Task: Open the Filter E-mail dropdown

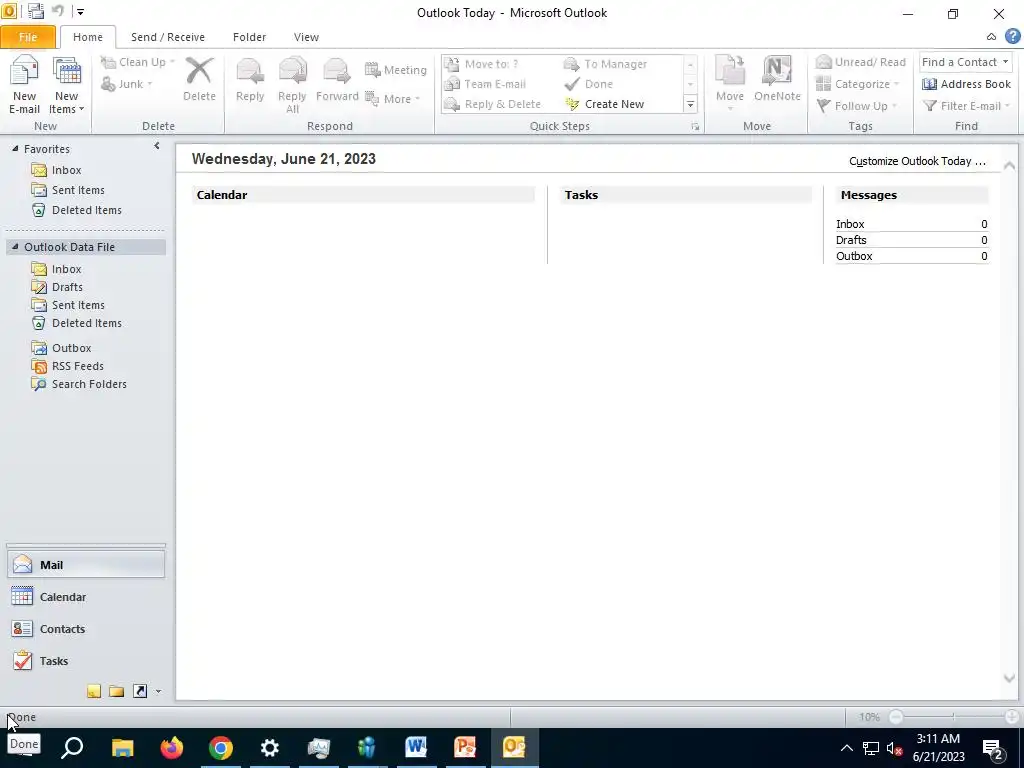Action: click(x=966, y=106)
